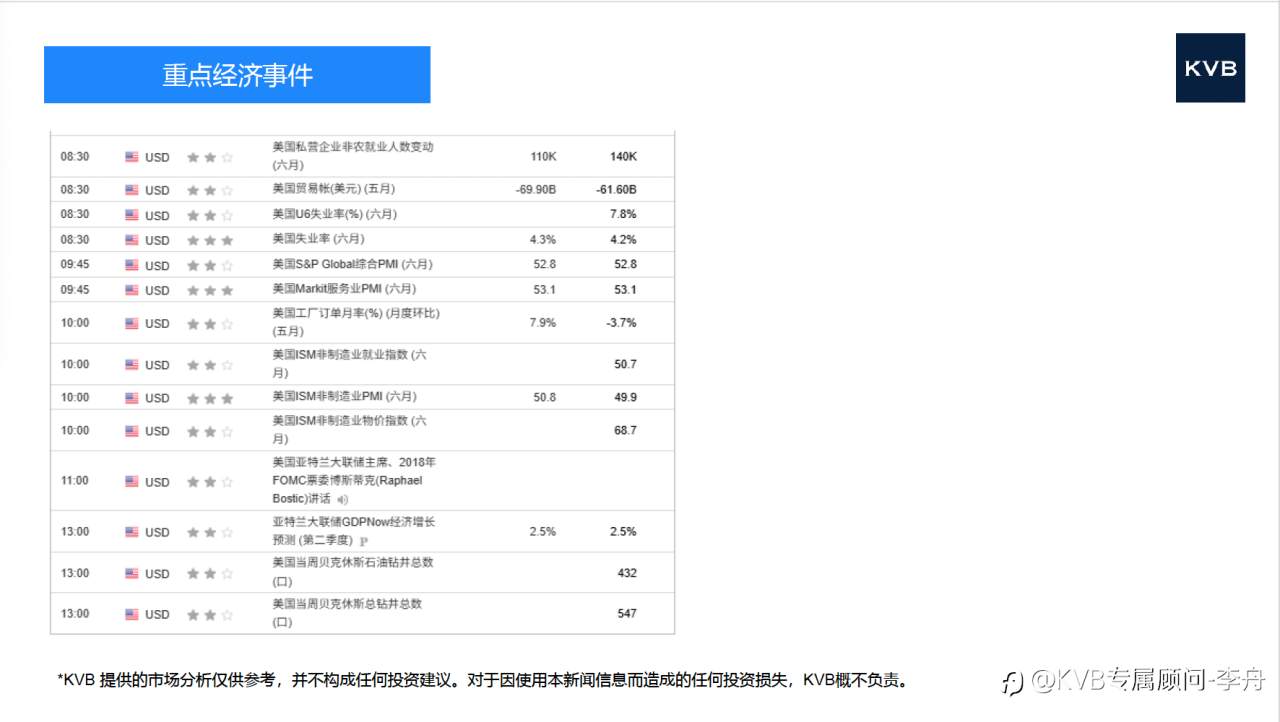Image resolution: width=1280 pixels, height=722 pixels.
Task: Click the P icon after 预测 (第二季度)
Action: [x=364, y=541]
